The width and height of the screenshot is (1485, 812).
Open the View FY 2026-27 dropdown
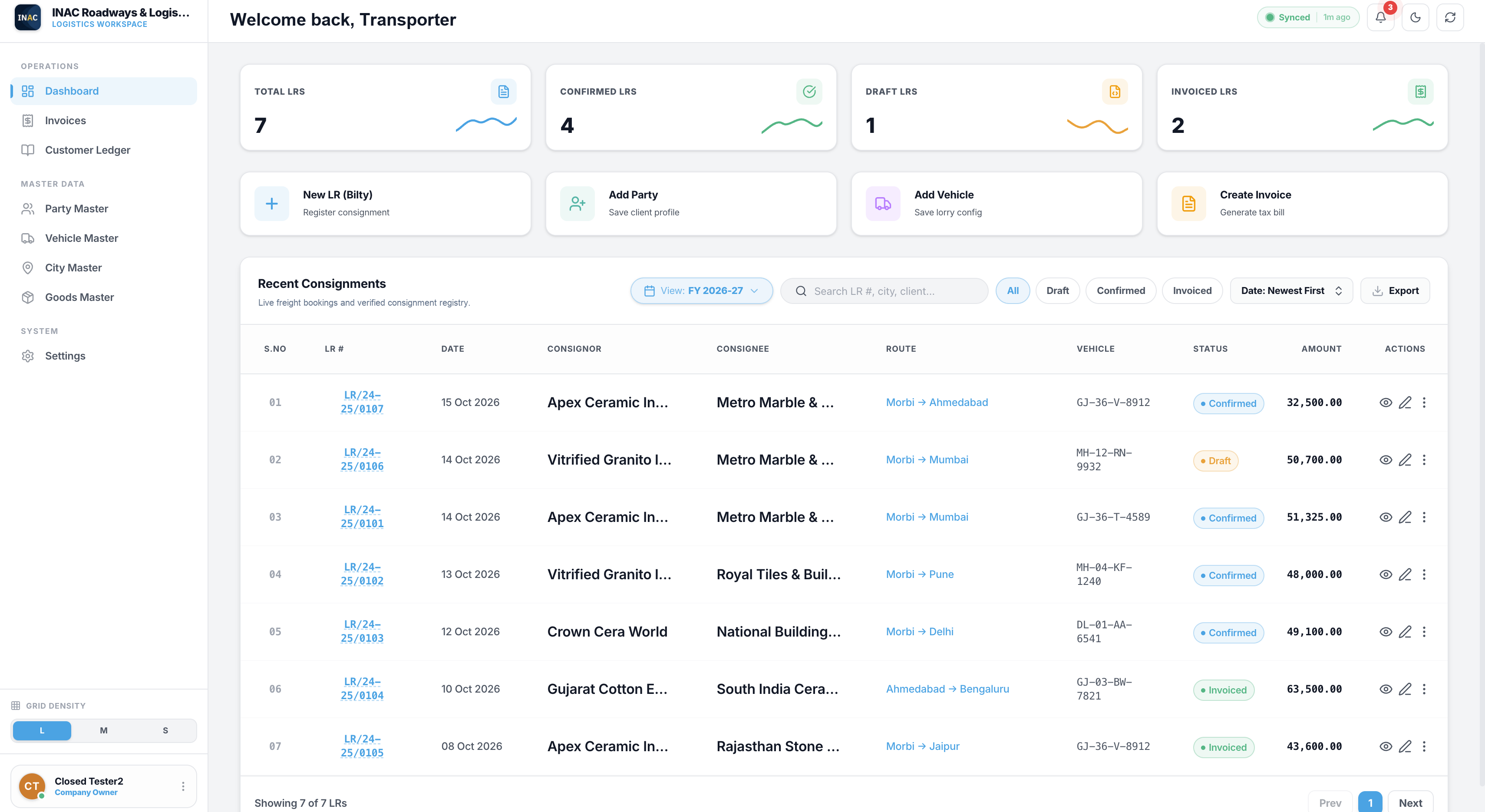(x=701, y=290)
